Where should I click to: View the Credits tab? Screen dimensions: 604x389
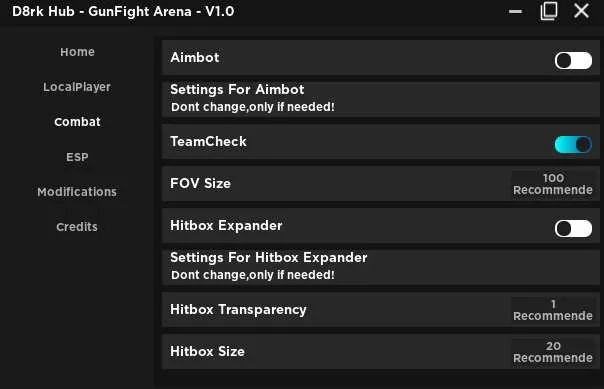coord(77,227)
